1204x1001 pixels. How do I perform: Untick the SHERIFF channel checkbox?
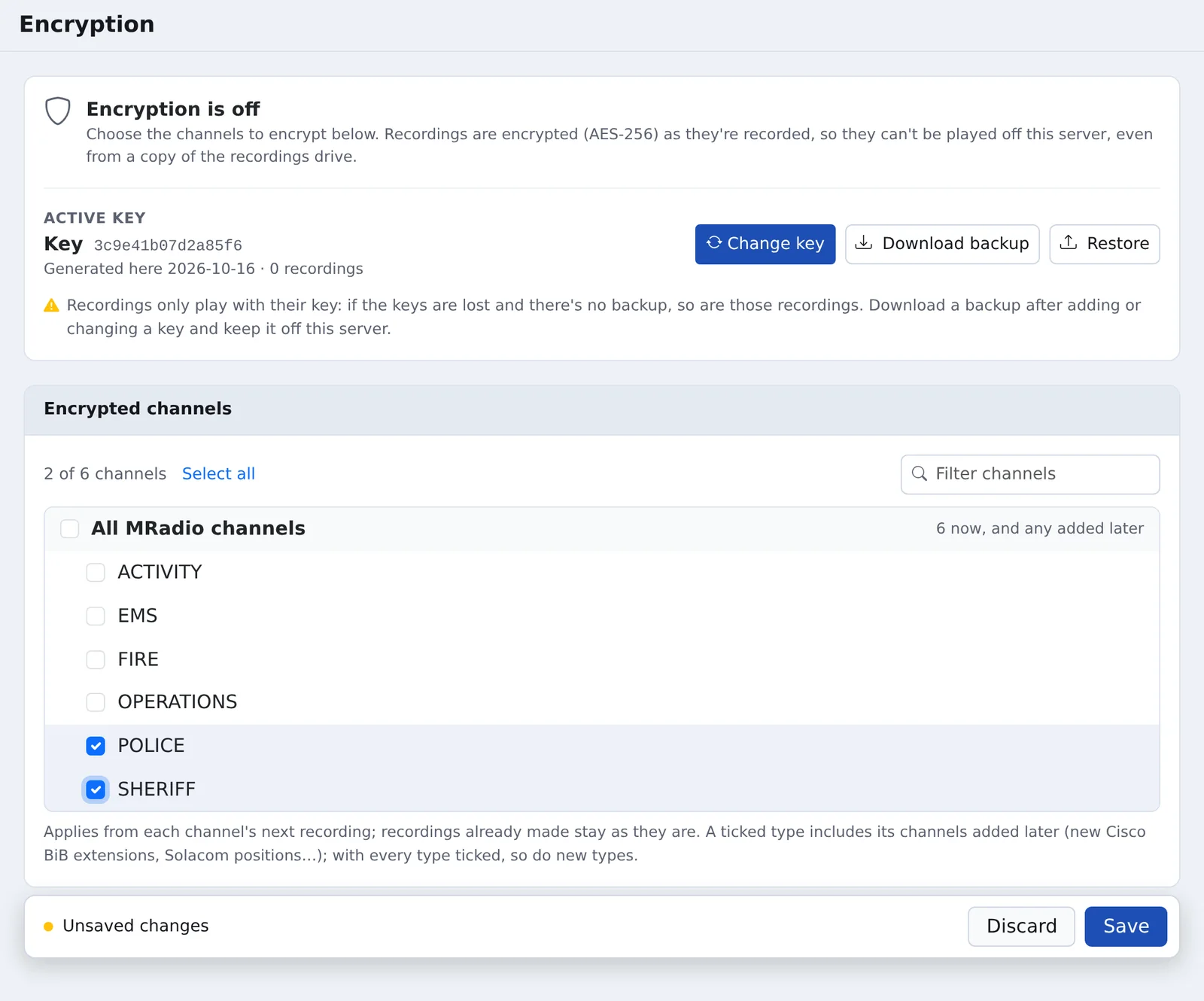(96, 790)
